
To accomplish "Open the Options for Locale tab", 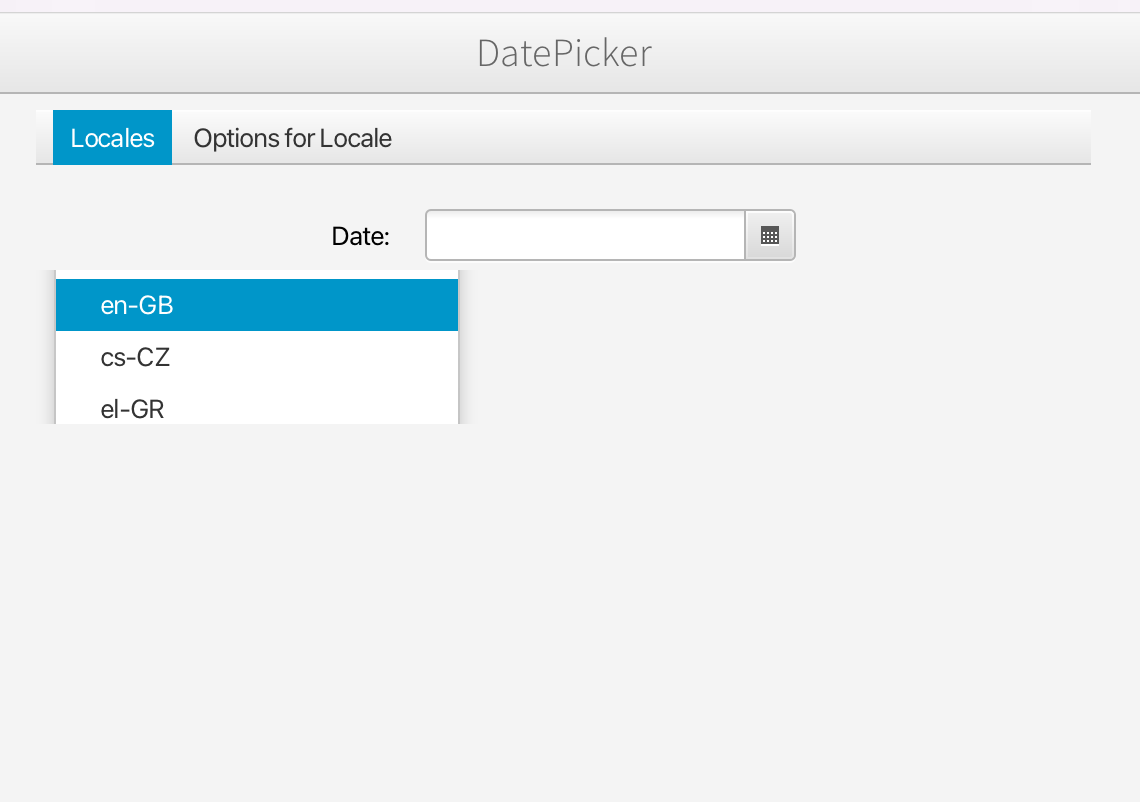I will [292, 138].
